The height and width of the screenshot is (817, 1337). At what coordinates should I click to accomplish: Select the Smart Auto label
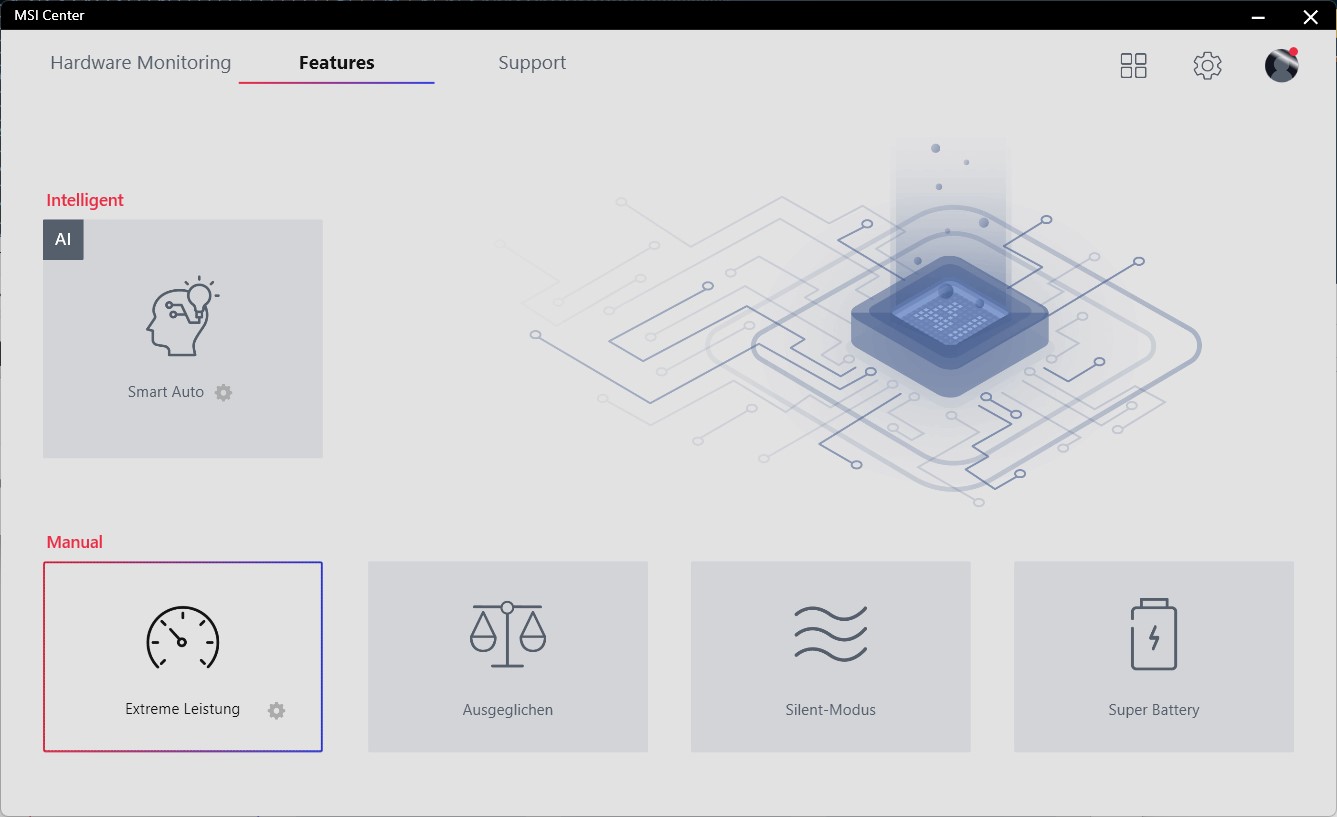coord(166,392)
